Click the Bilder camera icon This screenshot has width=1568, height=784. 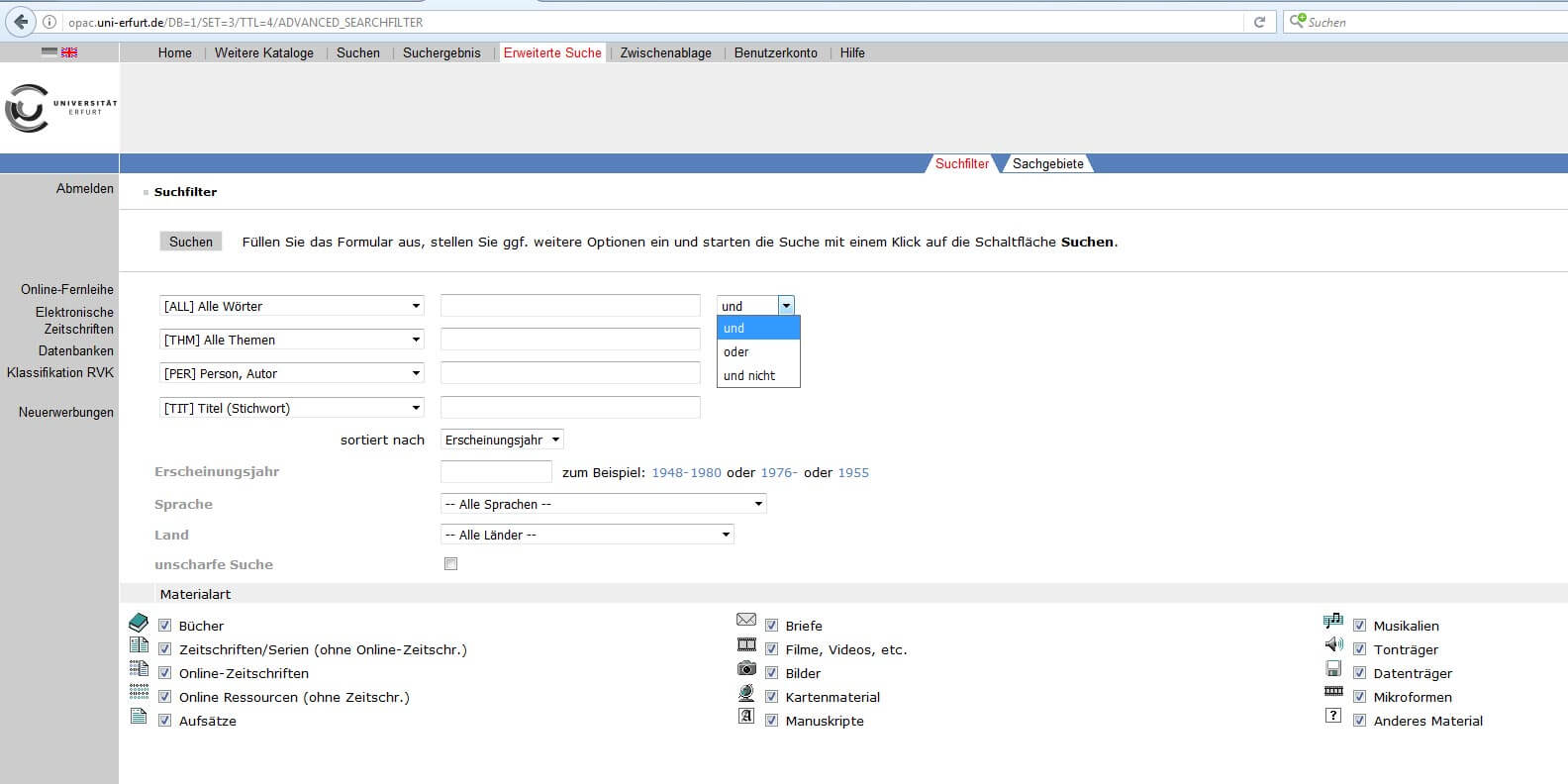(746, 668)
